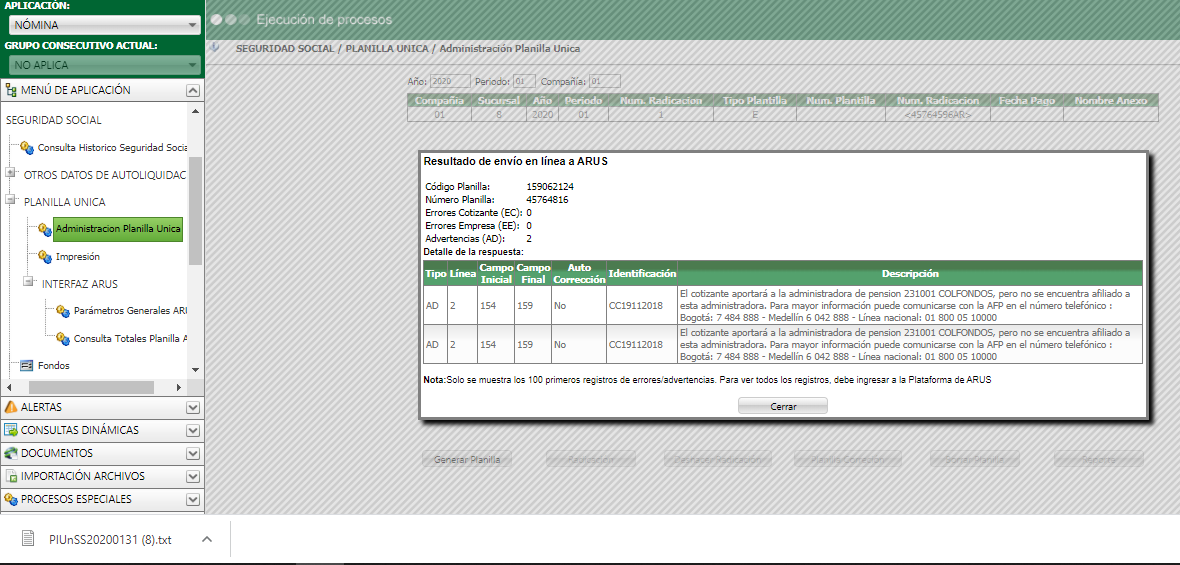This screenshot has height=565, width=1180.
Task: Click Código Planilla value 159062124
Action: 550,187
